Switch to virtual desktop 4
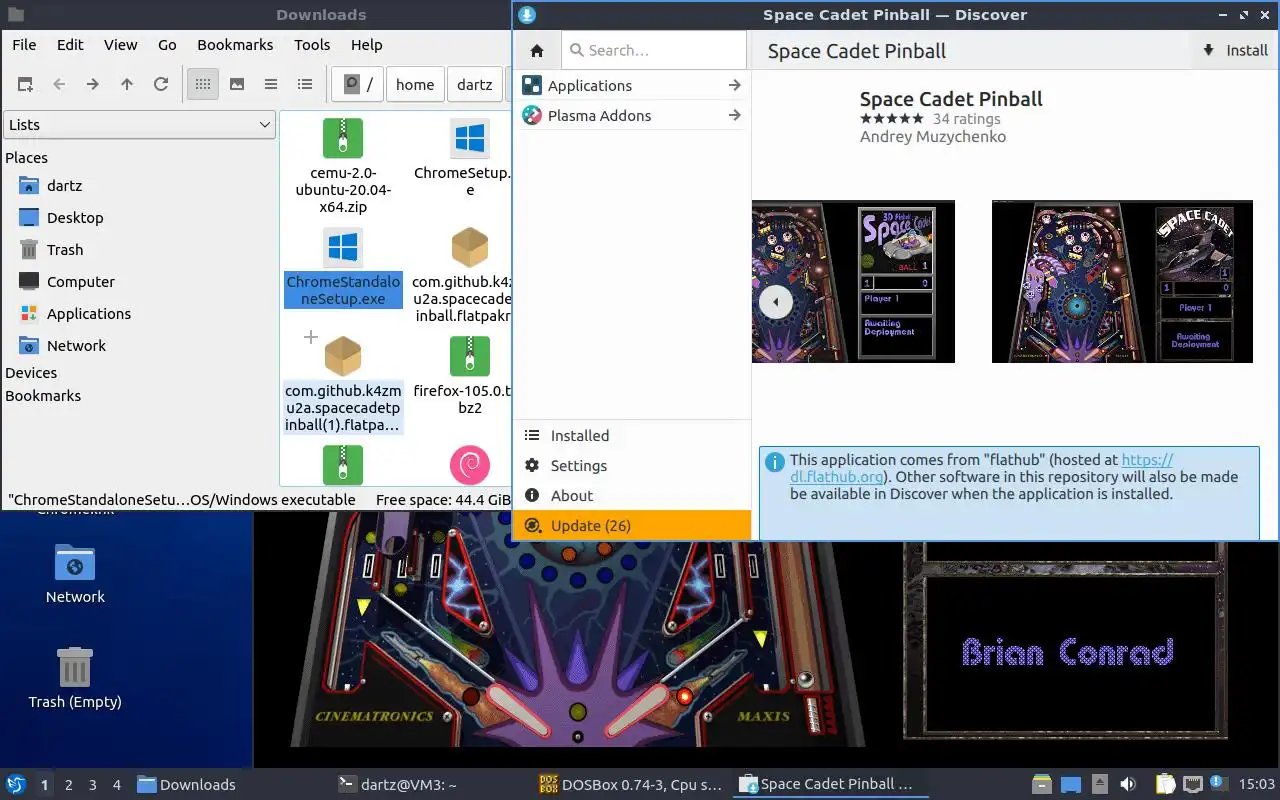 117,785
